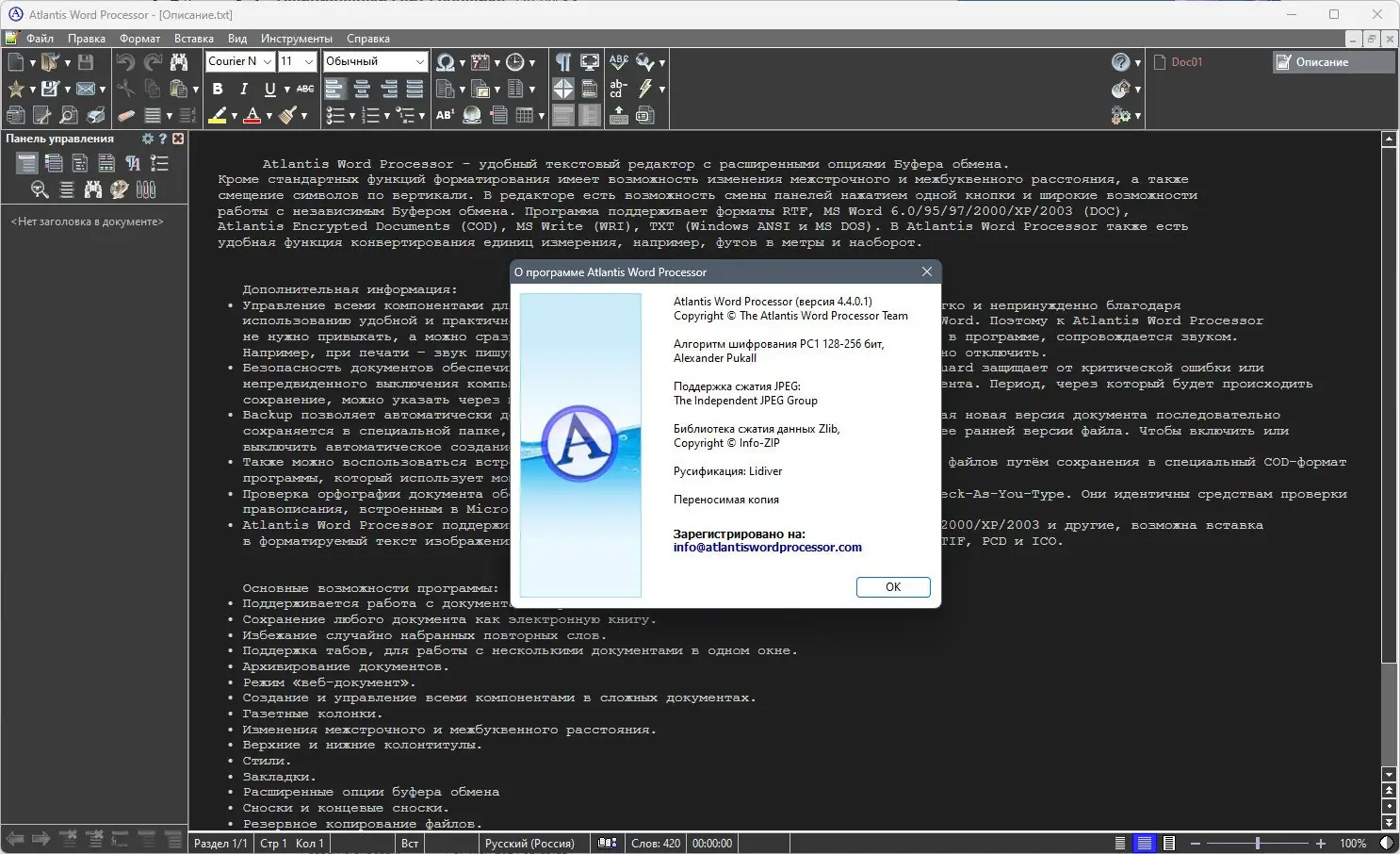1400x854 pixels.
Task: Click the strikethrough ABC formatting icon
Action: click(305, 89)
